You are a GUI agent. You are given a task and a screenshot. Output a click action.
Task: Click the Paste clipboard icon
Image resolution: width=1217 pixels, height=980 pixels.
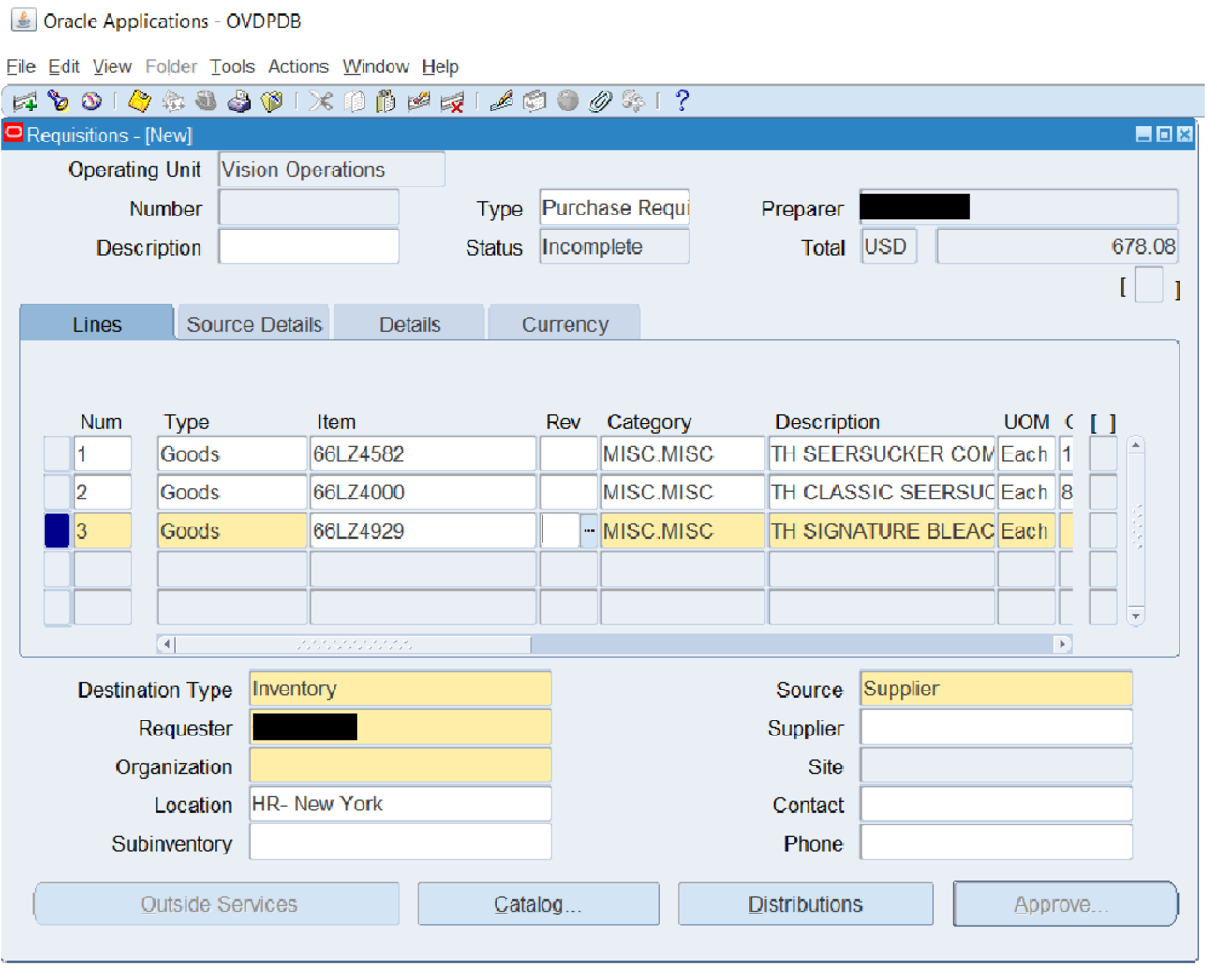click(x=385, y=101)
